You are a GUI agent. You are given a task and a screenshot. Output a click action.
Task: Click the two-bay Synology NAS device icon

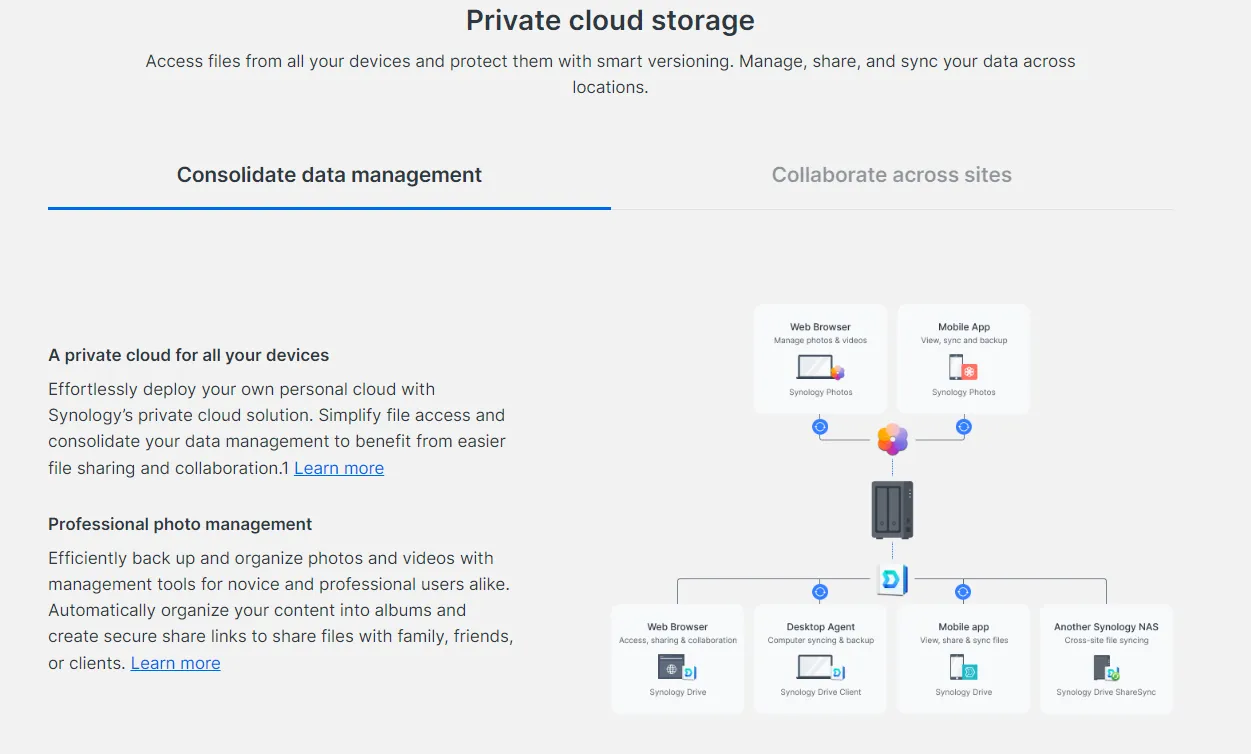(892, 509)
